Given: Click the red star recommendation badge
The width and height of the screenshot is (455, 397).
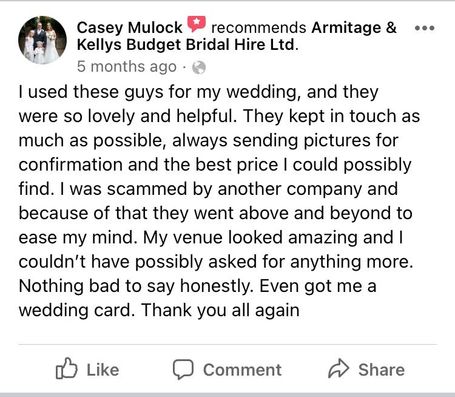Looking at the screenshot, I should tap(197, 24).
